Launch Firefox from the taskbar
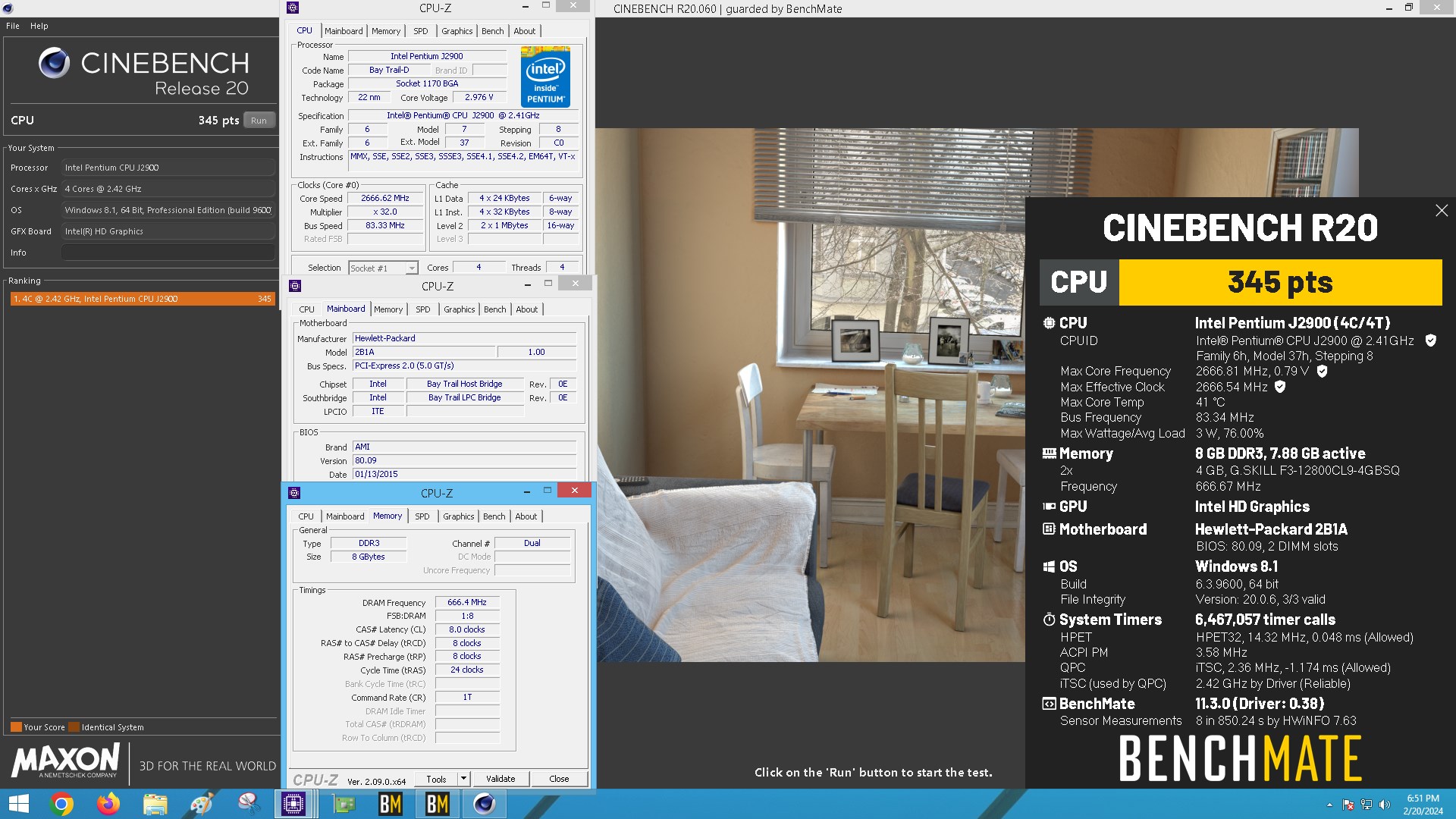The width and height of the screenshot is (1456, 819). (x=108, y=804)
